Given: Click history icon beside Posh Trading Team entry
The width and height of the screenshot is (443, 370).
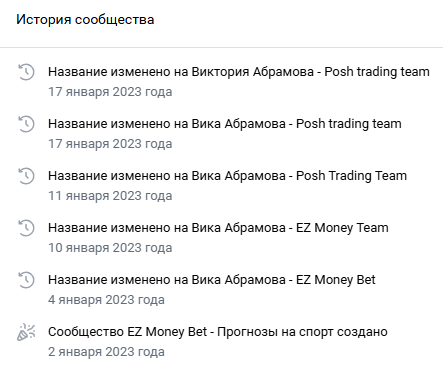Looking at the screenshot, I should pyautogui.click(x=26, y=176).
